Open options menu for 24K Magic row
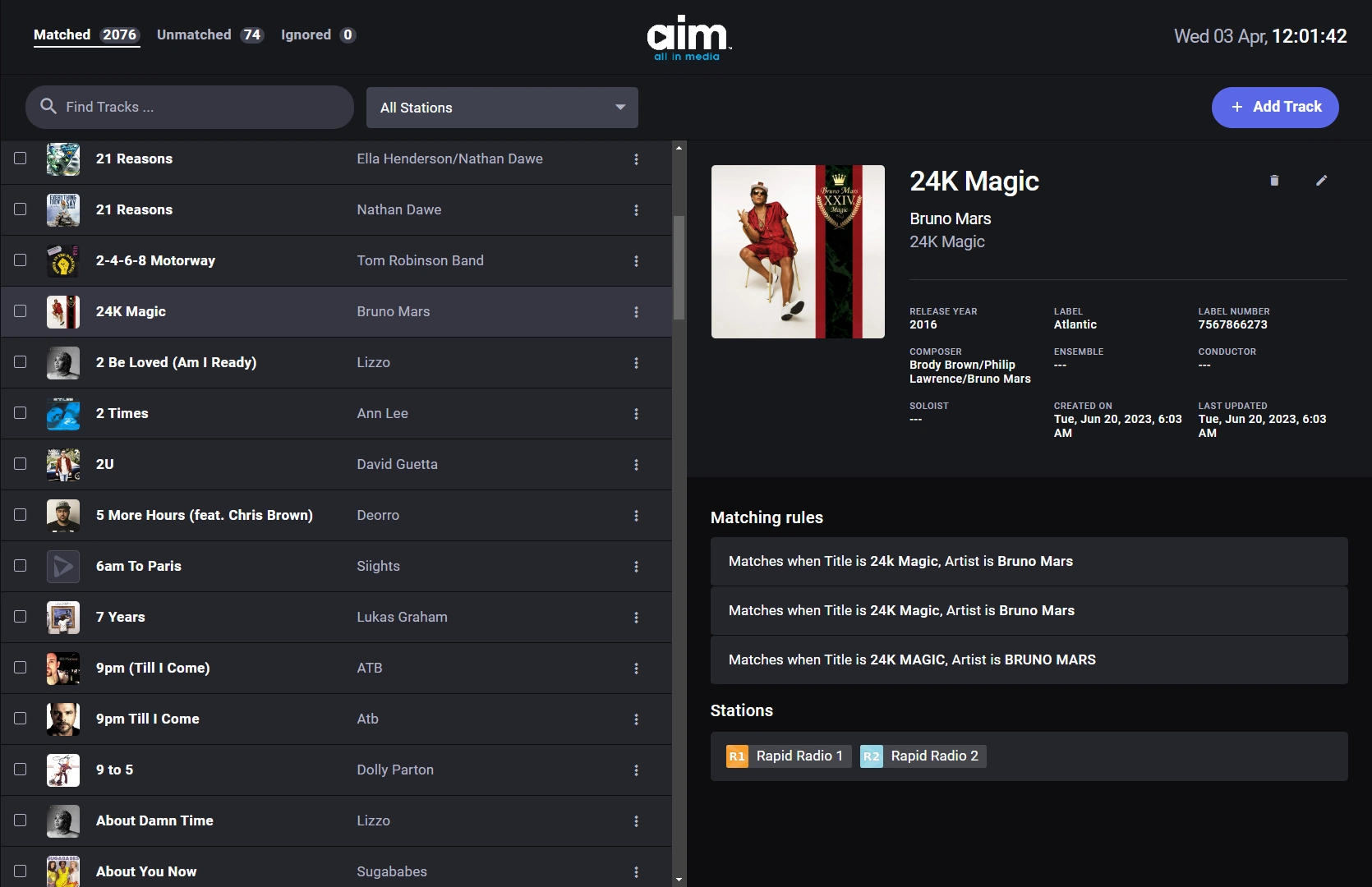This screenshot has width=1372, height=887. [636, 312]
